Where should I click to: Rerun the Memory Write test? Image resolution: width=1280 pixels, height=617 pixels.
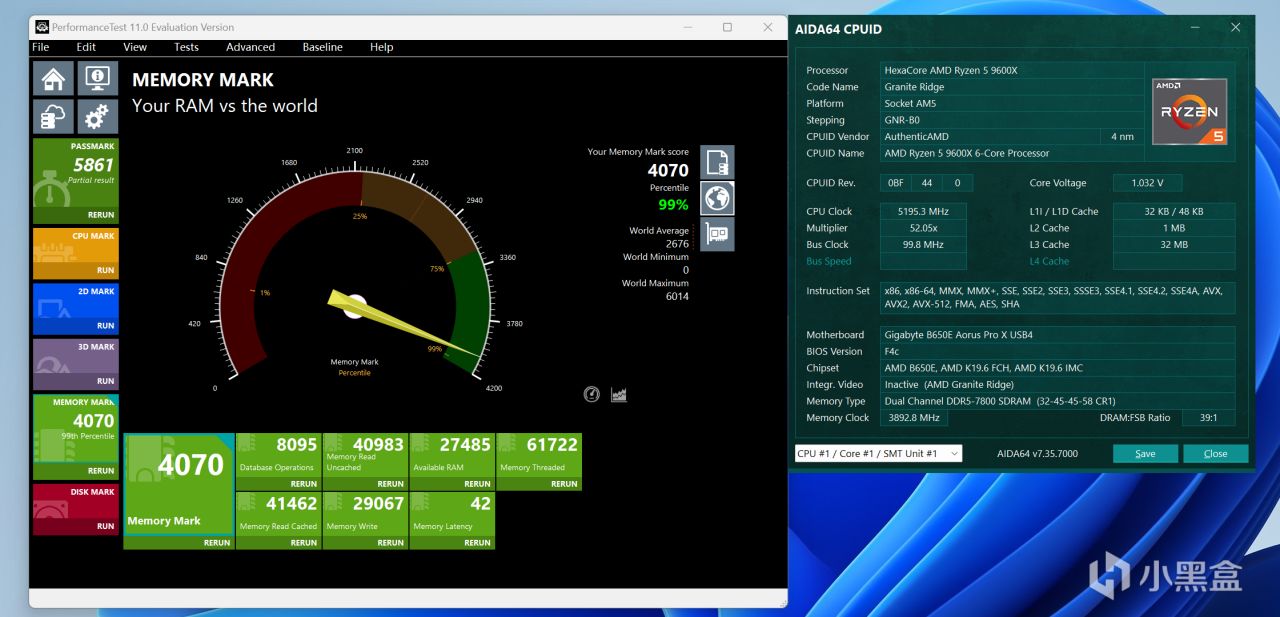391,543
